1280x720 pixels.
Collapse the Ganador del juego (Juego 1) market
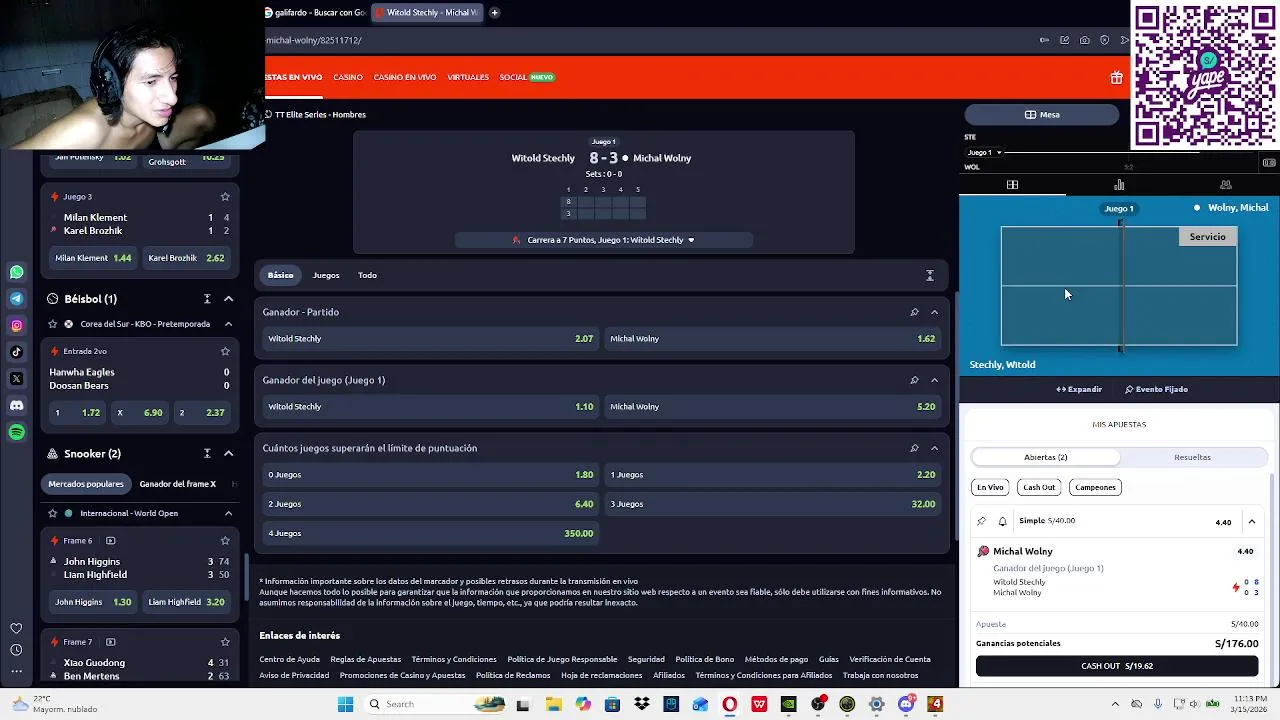935,380
